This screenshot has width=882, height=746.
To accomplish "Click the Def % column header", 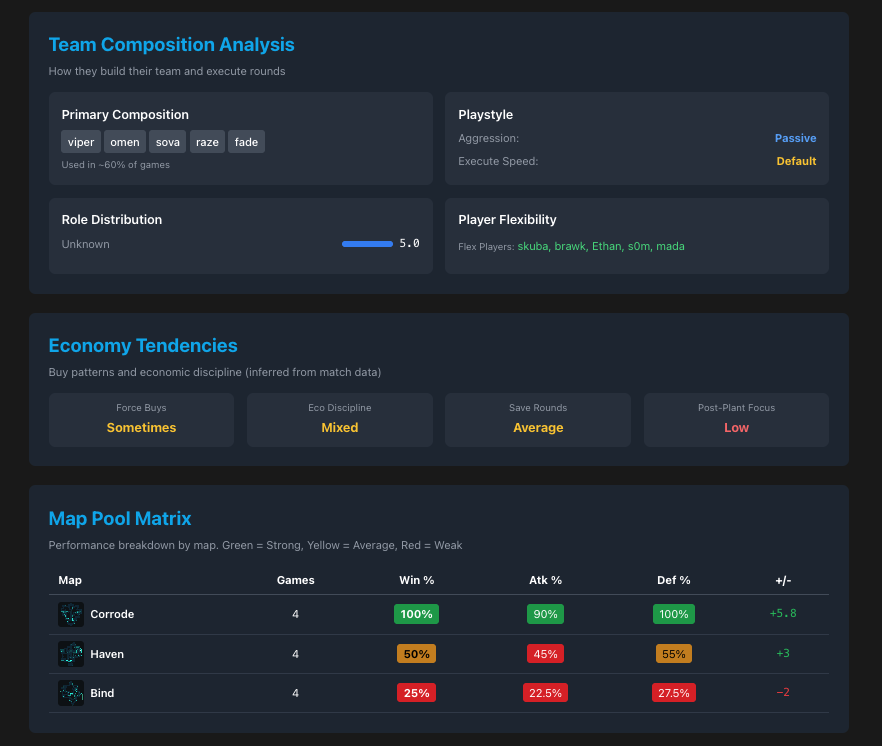I will click(x=673, y=580).
